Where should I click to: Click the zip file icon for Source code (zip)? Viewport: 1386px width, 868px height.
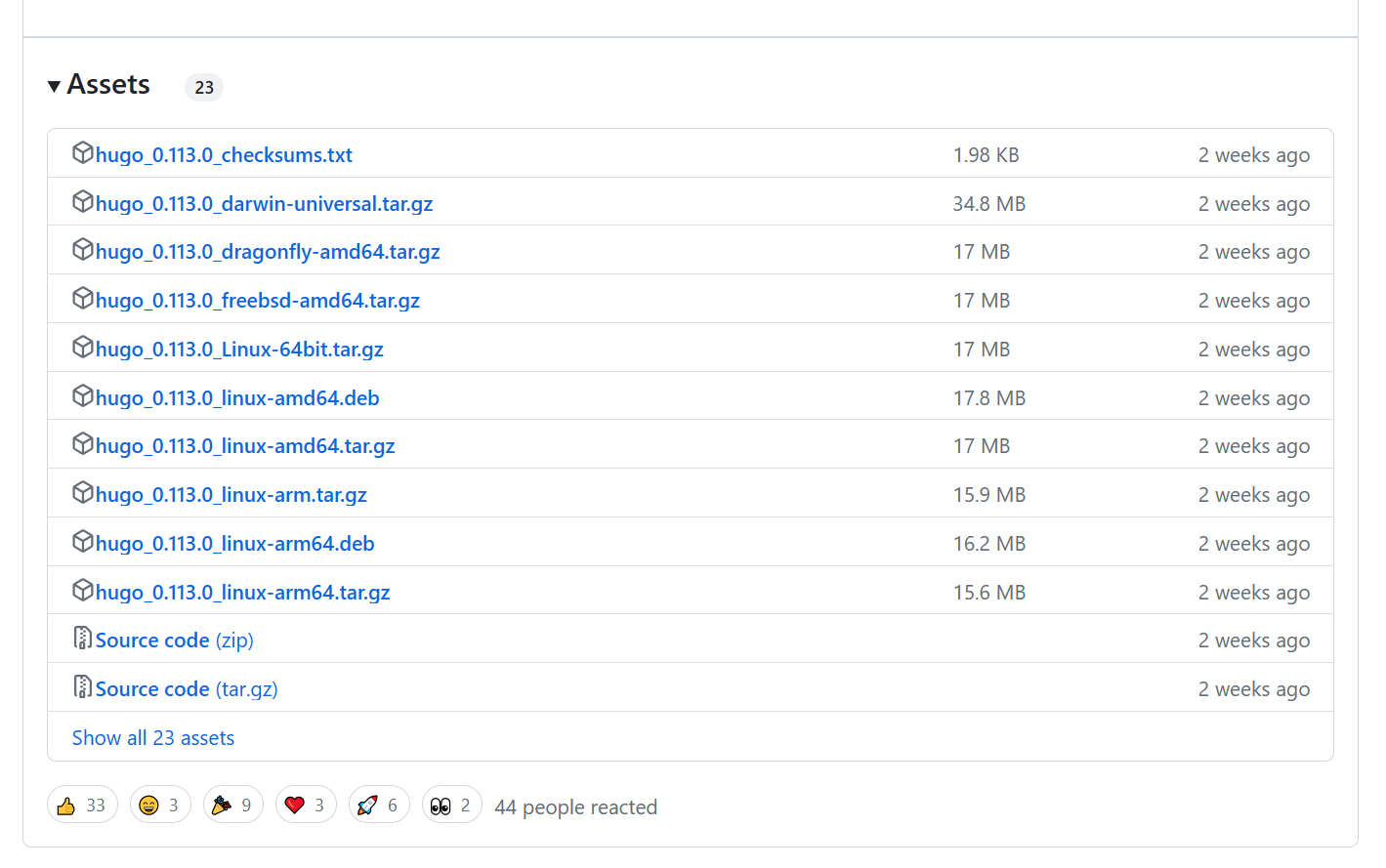point(83,639)
